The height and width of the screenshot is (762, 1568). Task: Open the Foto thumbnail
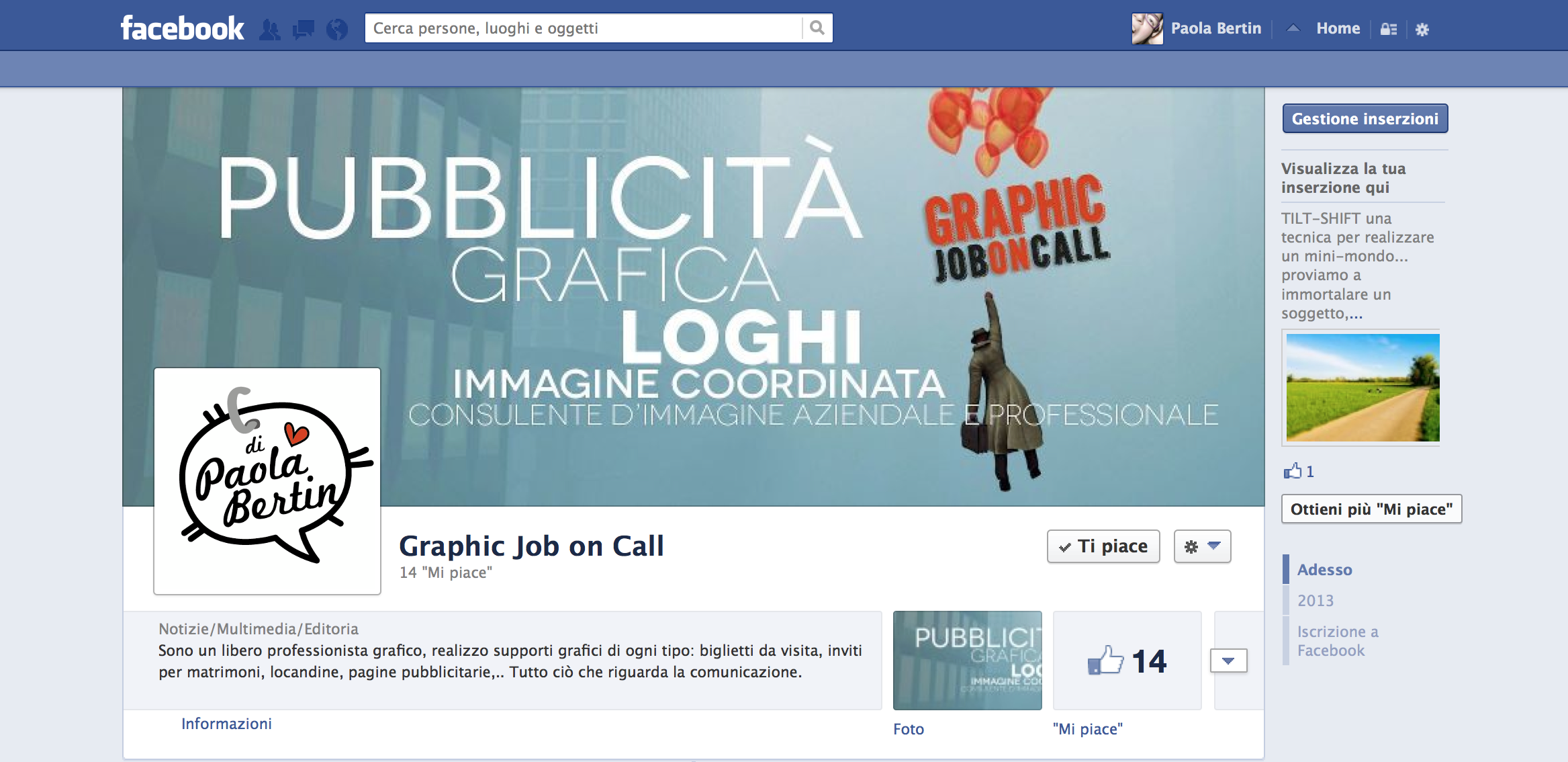[967, 660]
